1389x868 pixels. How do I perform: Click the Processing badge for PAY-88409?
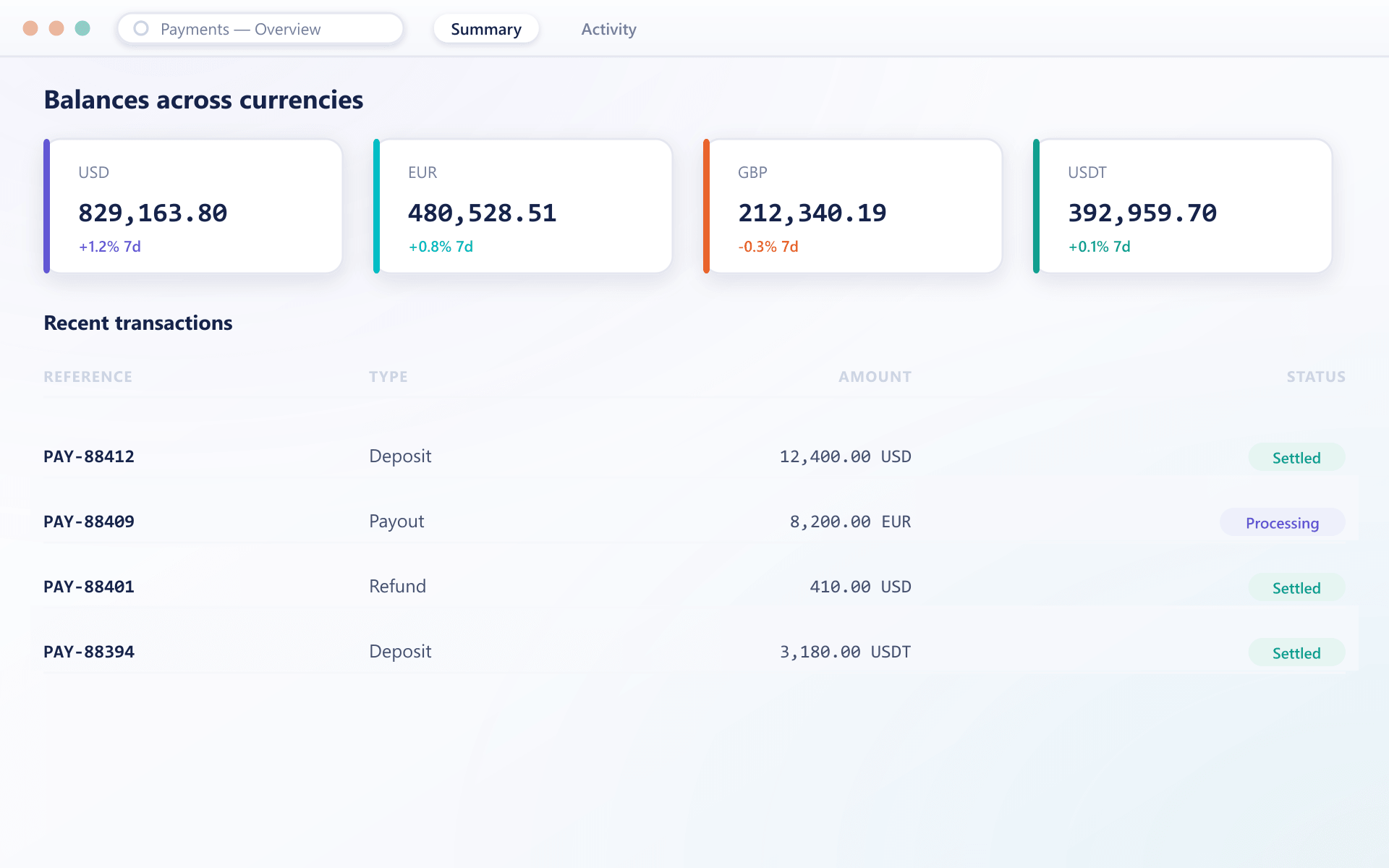tap(1282, 522)
